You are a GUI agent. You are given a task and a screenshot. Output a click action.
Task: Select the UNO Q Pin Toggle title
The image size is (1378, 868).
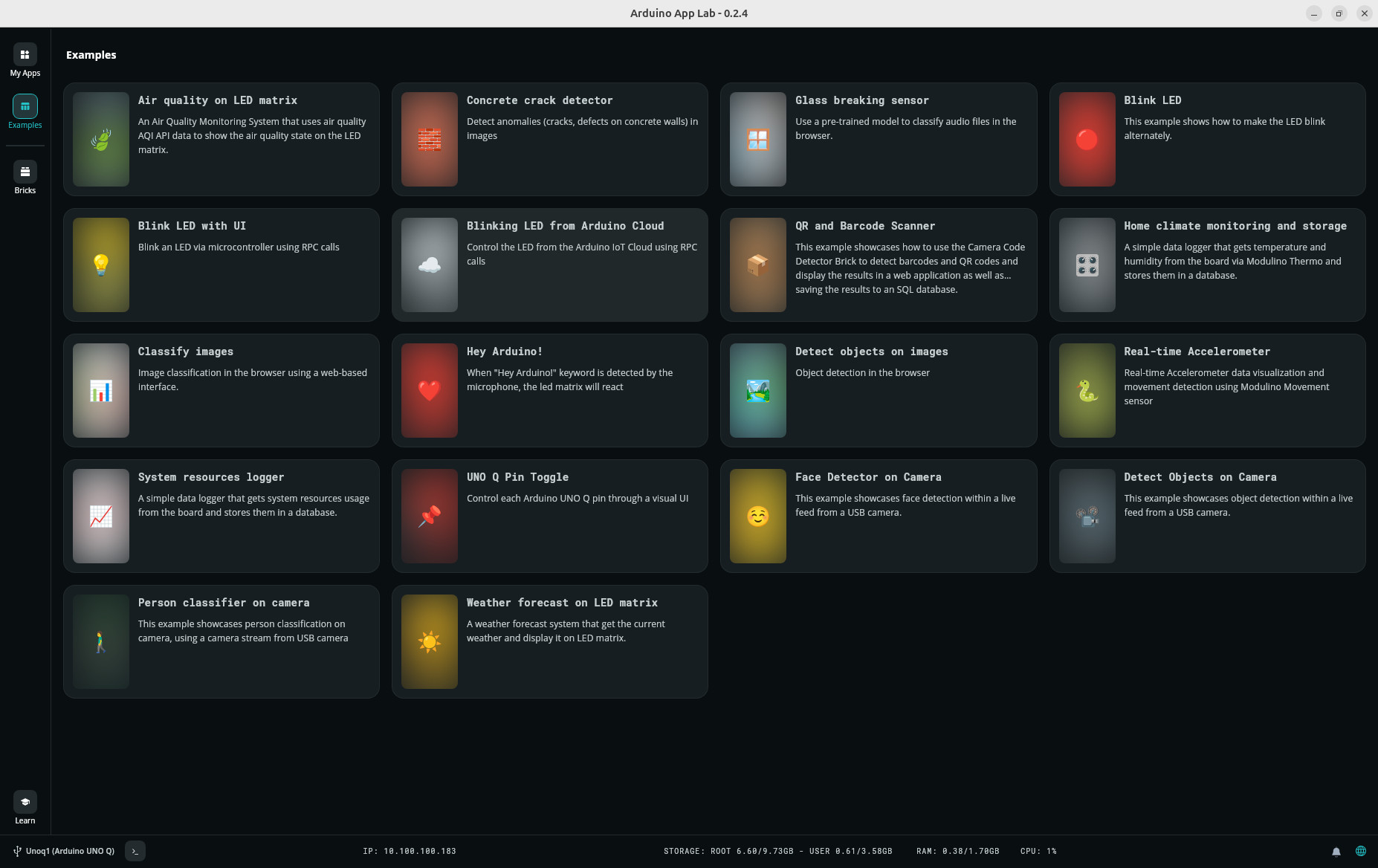click(x=517, y=477)
